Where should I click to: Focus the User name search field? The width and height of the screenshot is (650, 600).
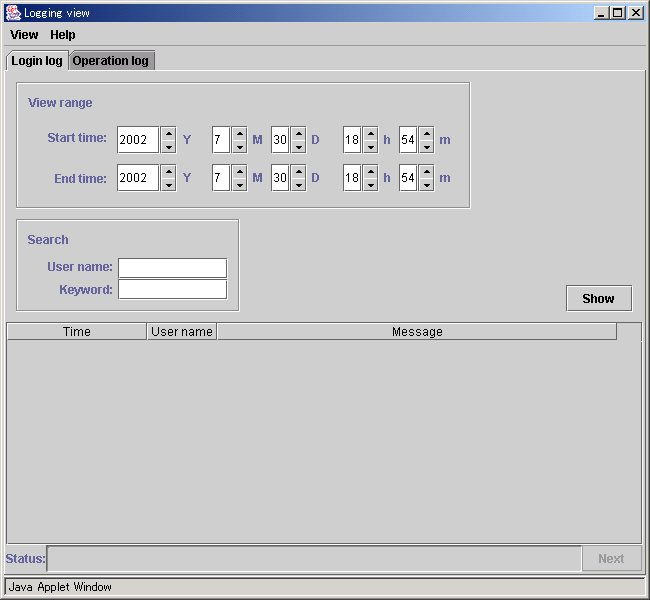point(172,268)
